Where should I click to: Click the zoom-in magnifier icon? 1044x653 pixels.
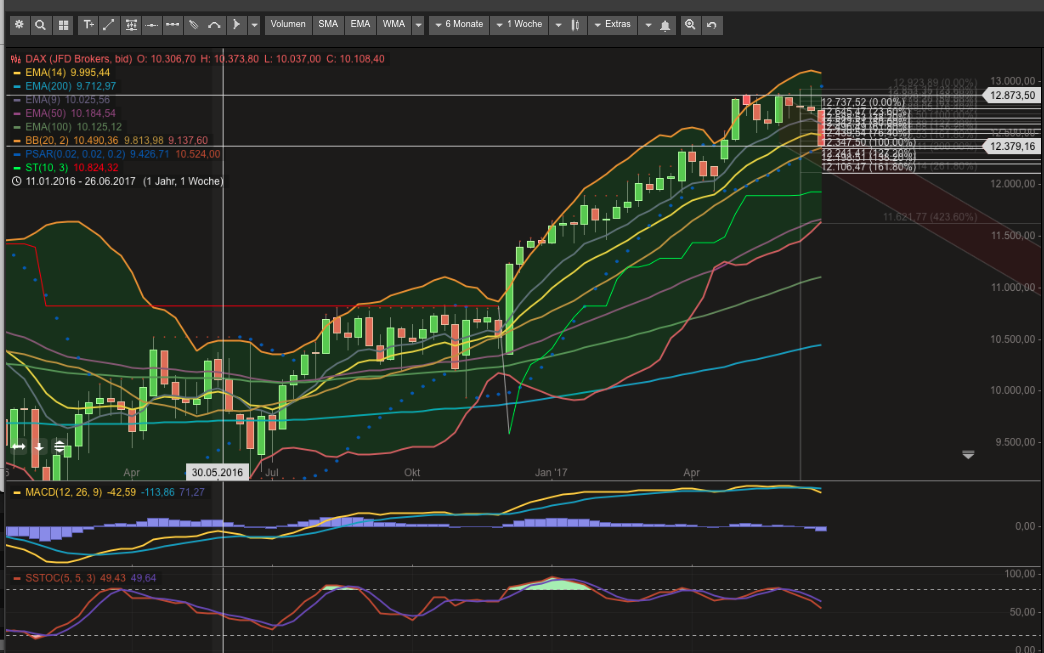click(x=690, y=25)
